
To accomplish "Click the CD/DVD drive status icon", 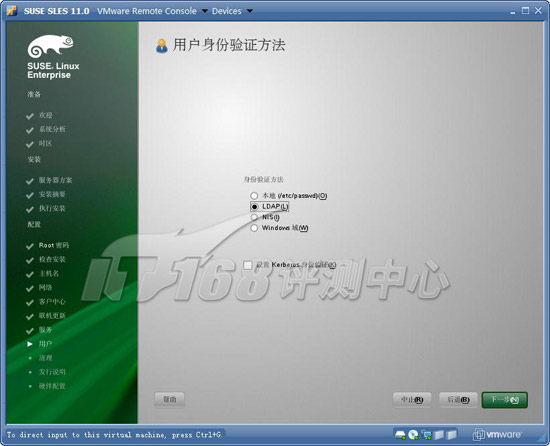I will (x=414, y=435).
